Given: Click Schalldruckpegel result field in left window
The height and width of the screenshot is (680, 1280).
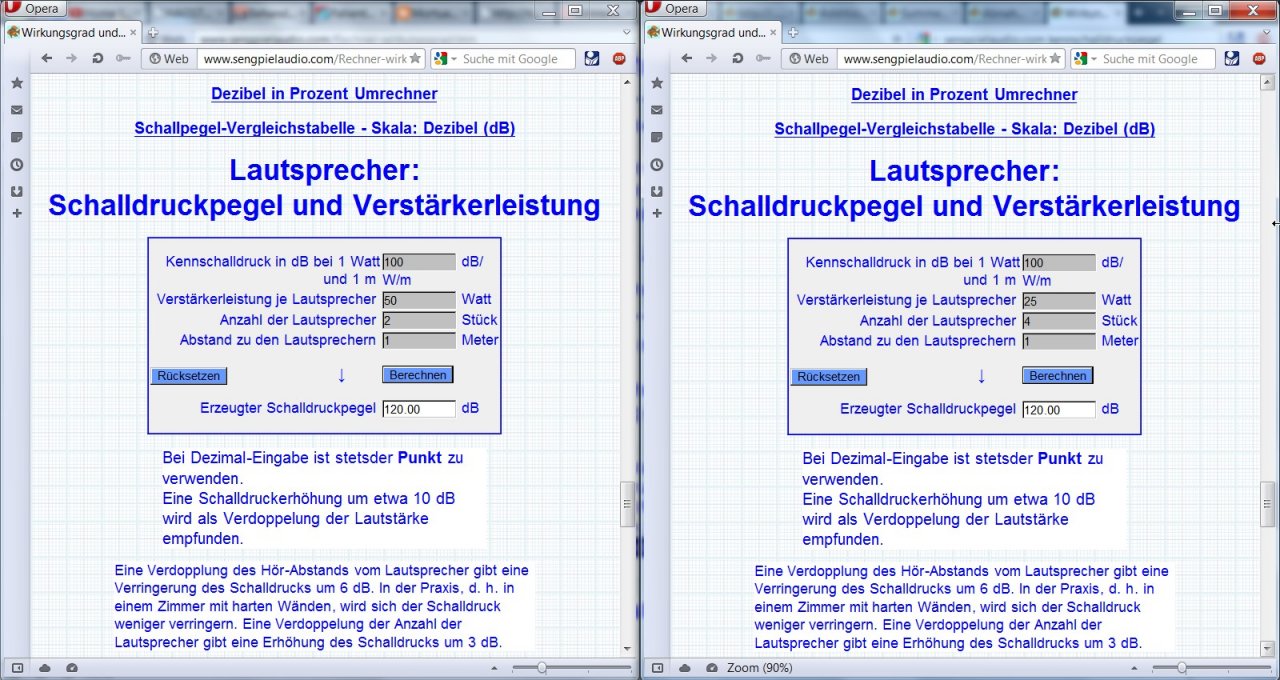Looking at the screenshot, I should coord(418,409).
